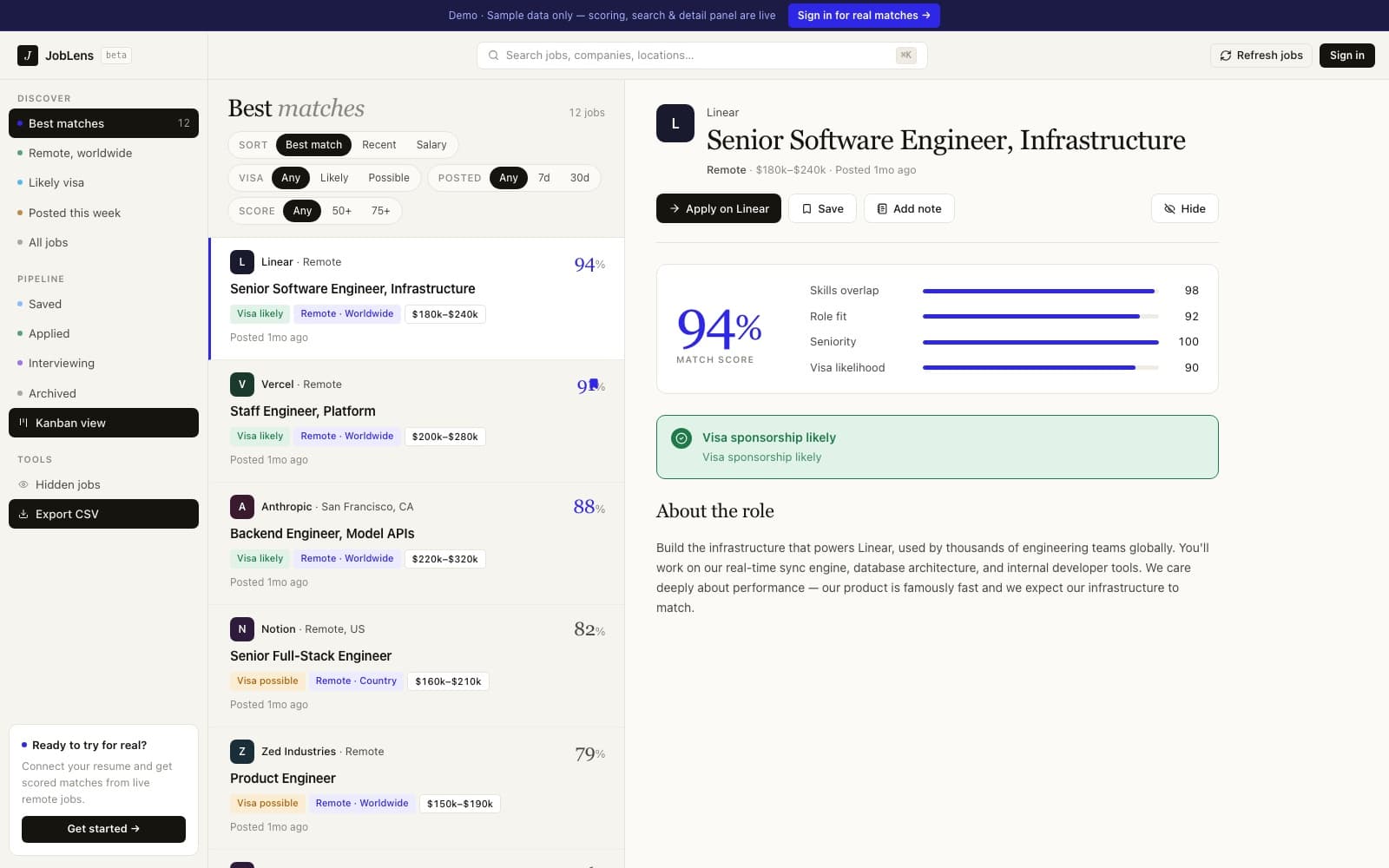Filter posted date to 30d
This screenshot has width=1389, height=868.
point(580,178)
